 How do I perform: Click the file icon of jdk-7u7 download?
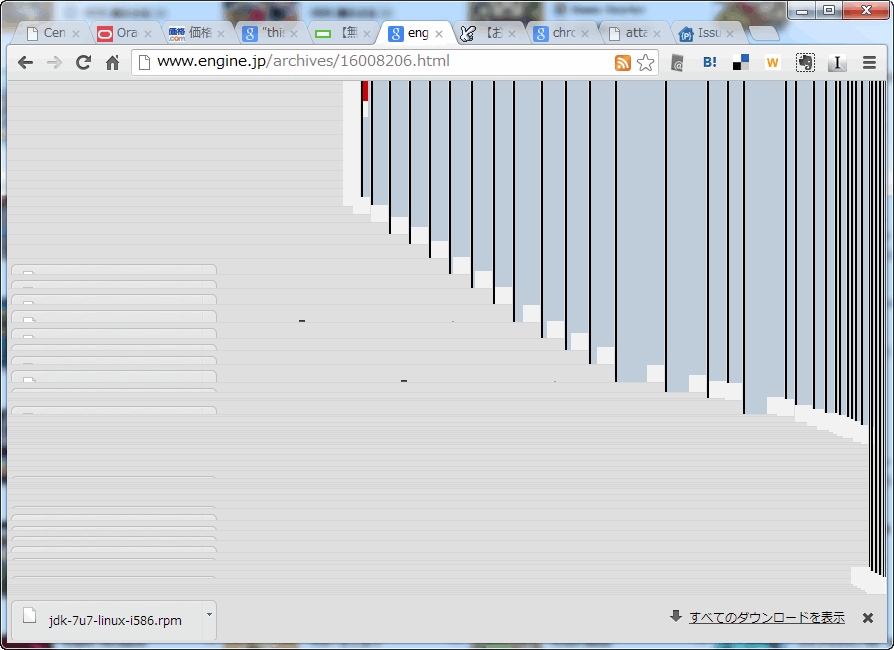[30, 616]
